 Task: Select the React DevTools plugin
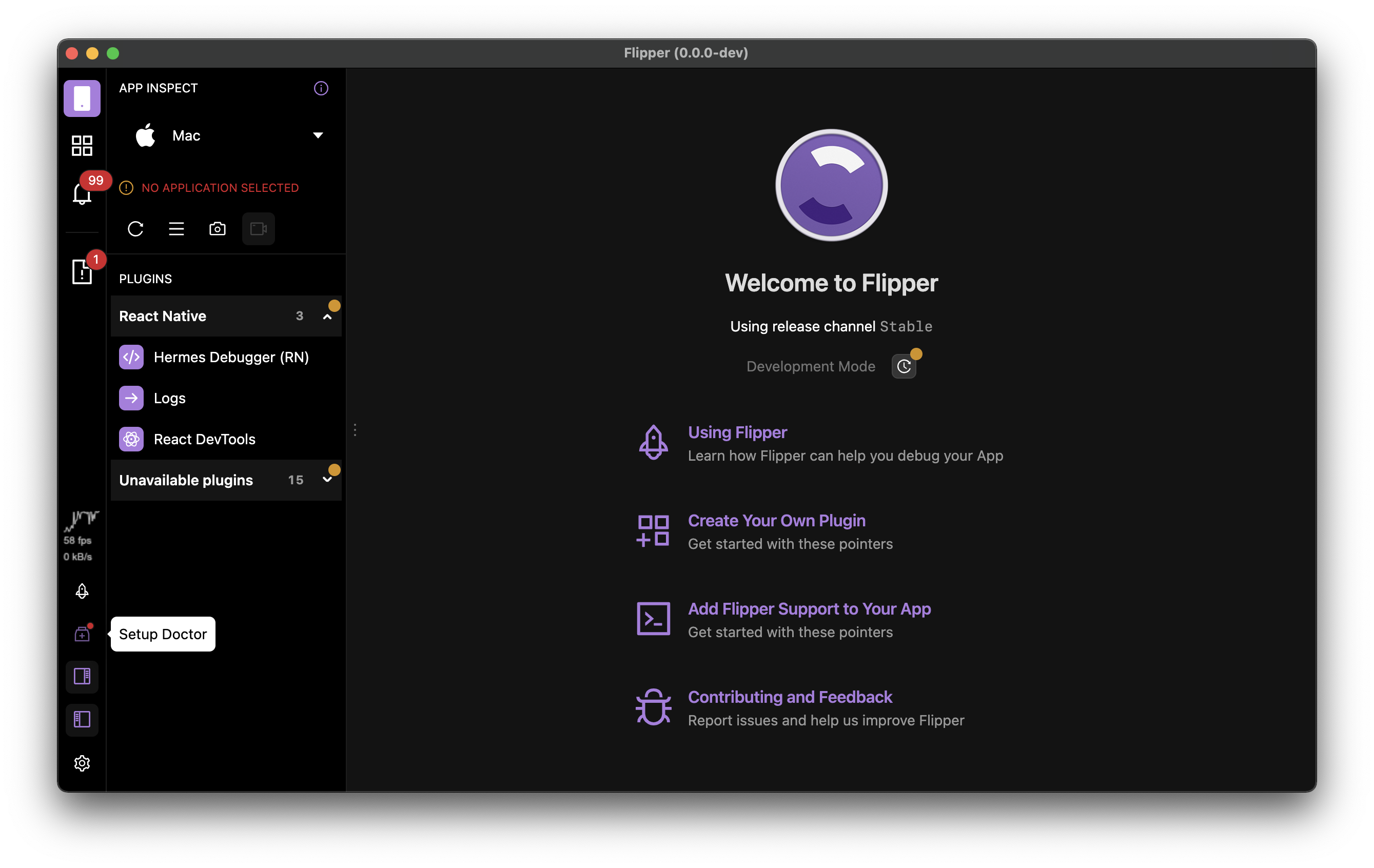point(204,439)
